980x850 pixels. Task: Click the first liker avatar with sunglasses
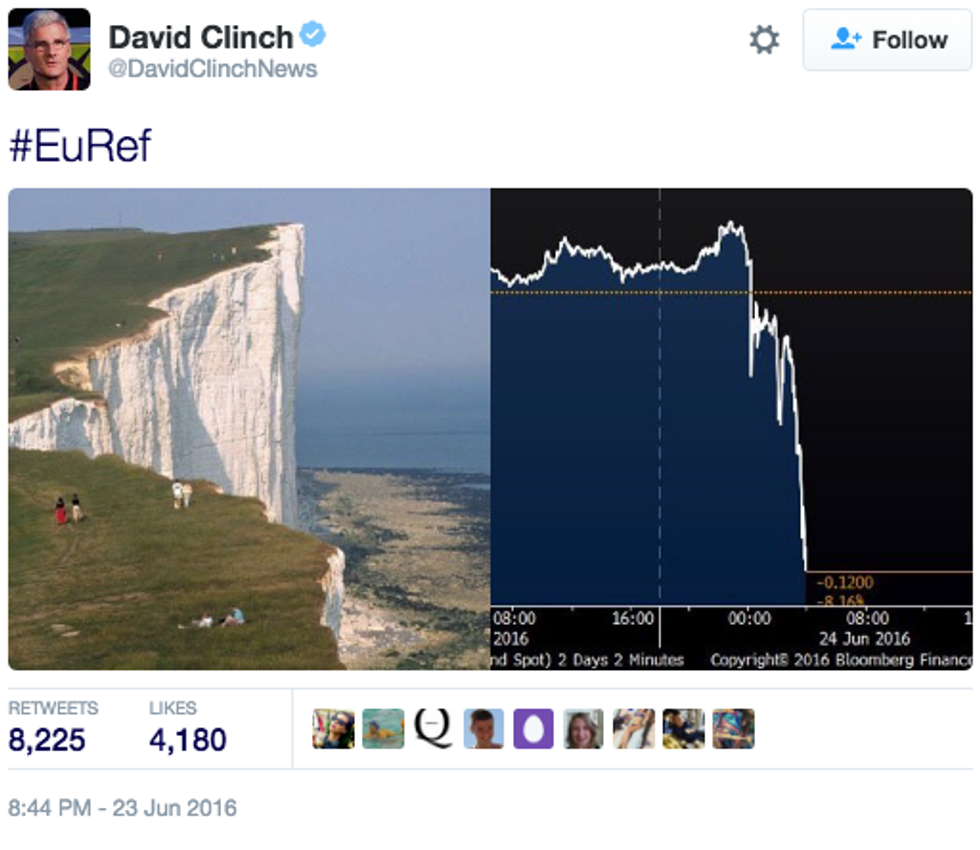point(333,729)
